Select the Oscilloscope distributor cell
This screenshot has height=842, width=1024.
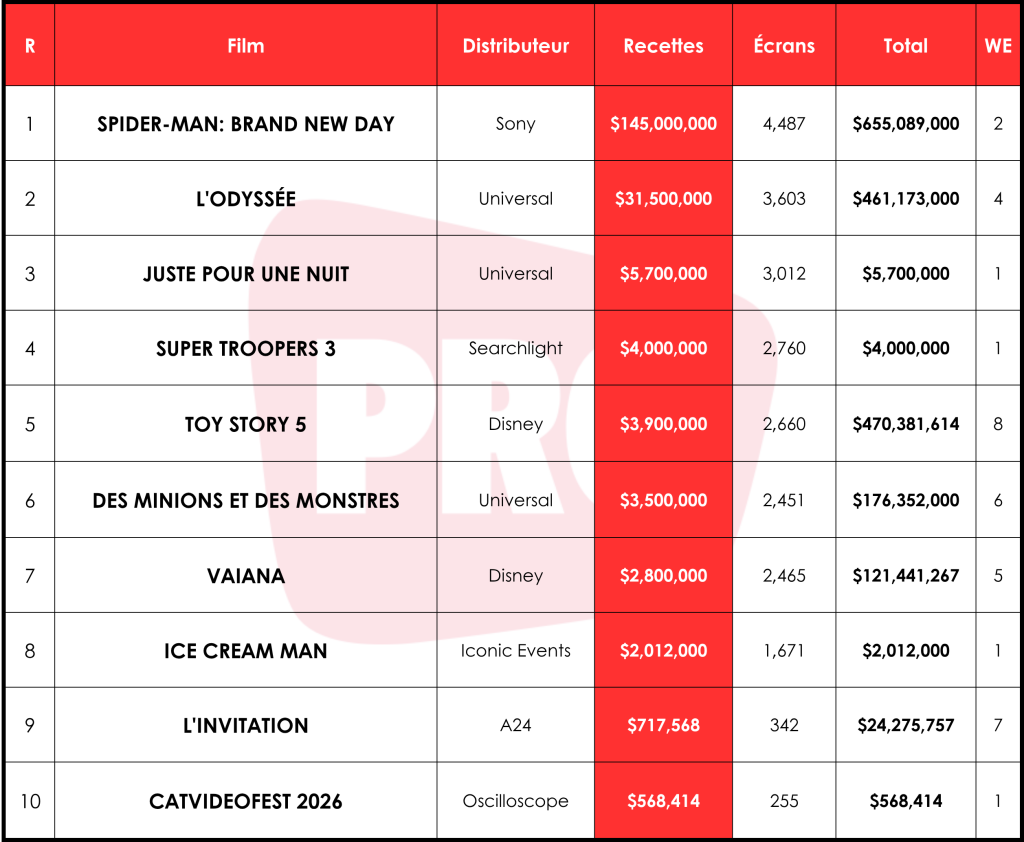[x=515, y=801]
